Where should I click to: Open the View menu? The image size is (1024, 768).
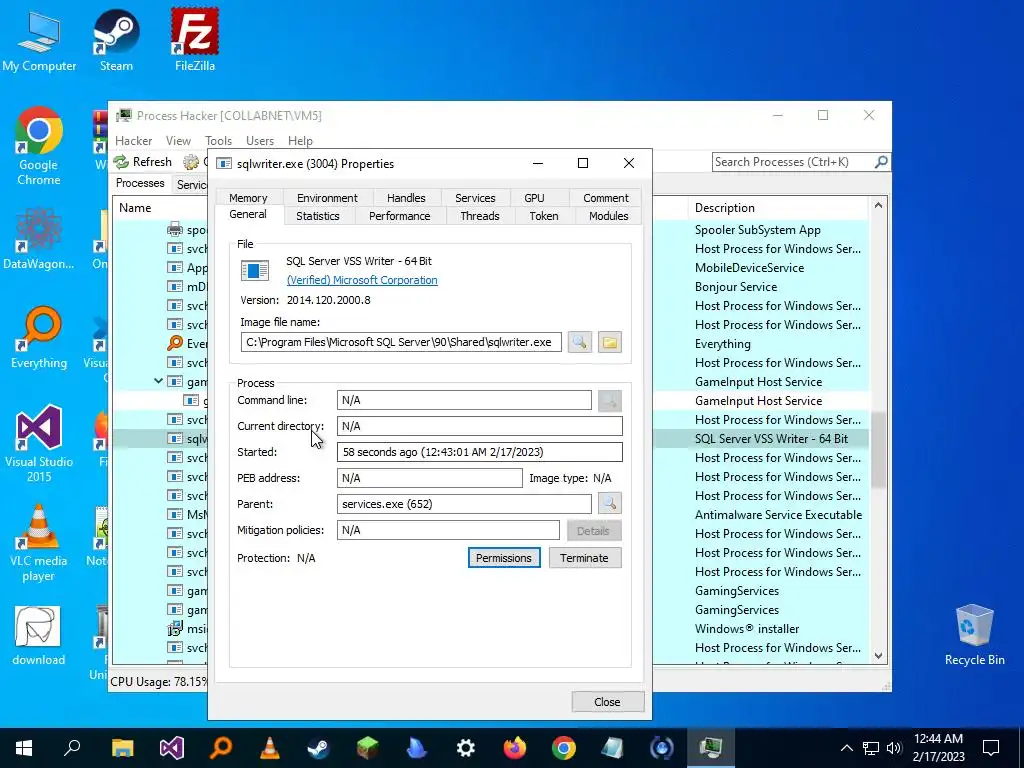(178, 141)
